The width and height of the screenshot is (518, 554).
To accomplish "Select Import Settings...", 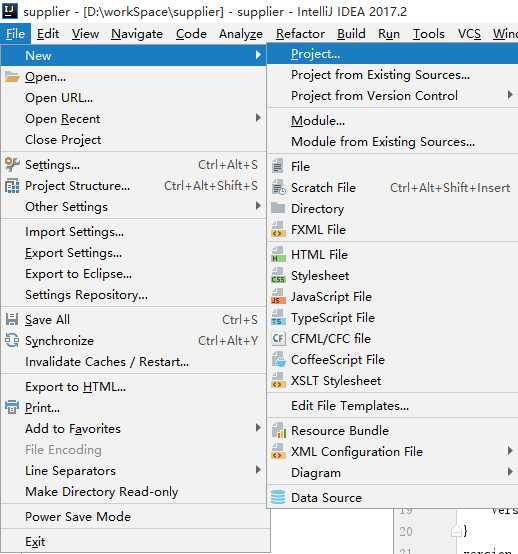I will 134,232.
